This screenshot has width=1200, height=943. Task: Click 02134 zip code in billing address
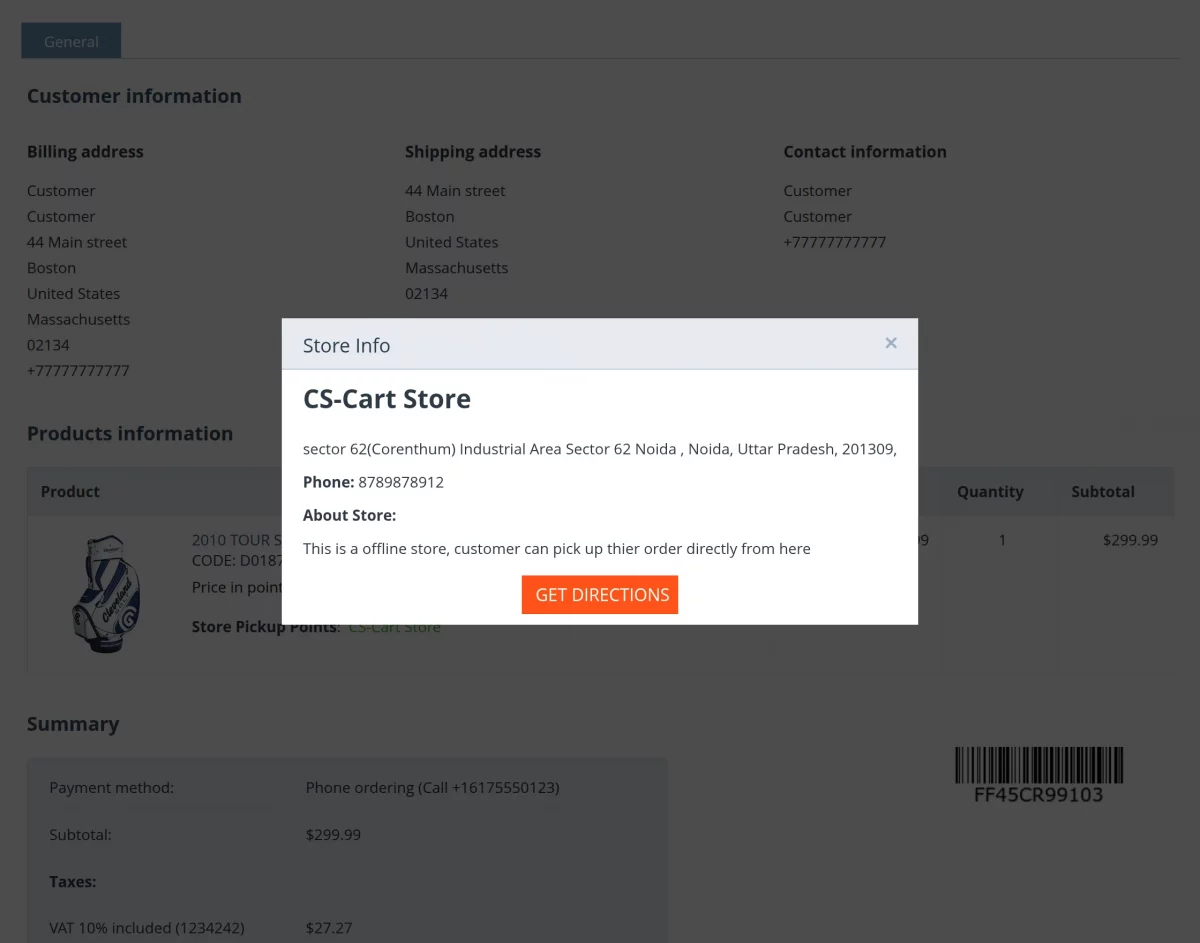pos(48,345)
